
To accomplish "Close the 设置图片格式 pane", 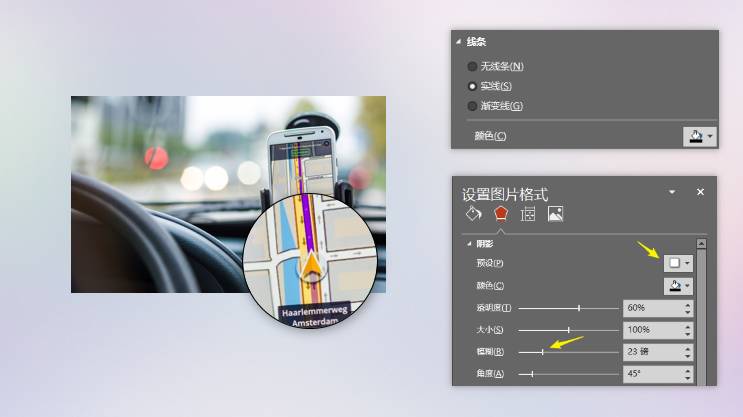I will tap(700, 192).
